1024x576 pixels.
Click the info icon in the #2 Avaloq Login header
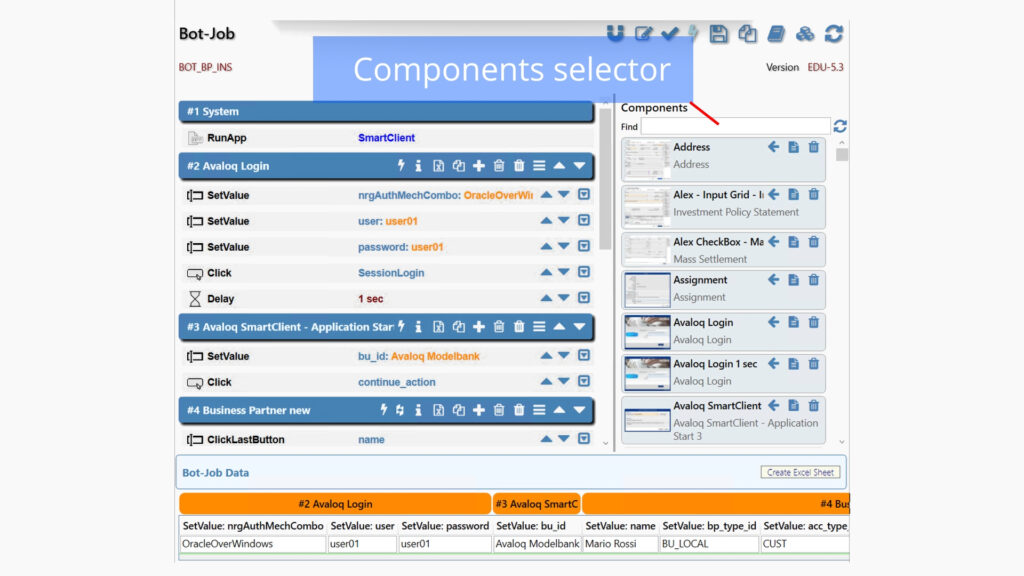tap(419, 166)
